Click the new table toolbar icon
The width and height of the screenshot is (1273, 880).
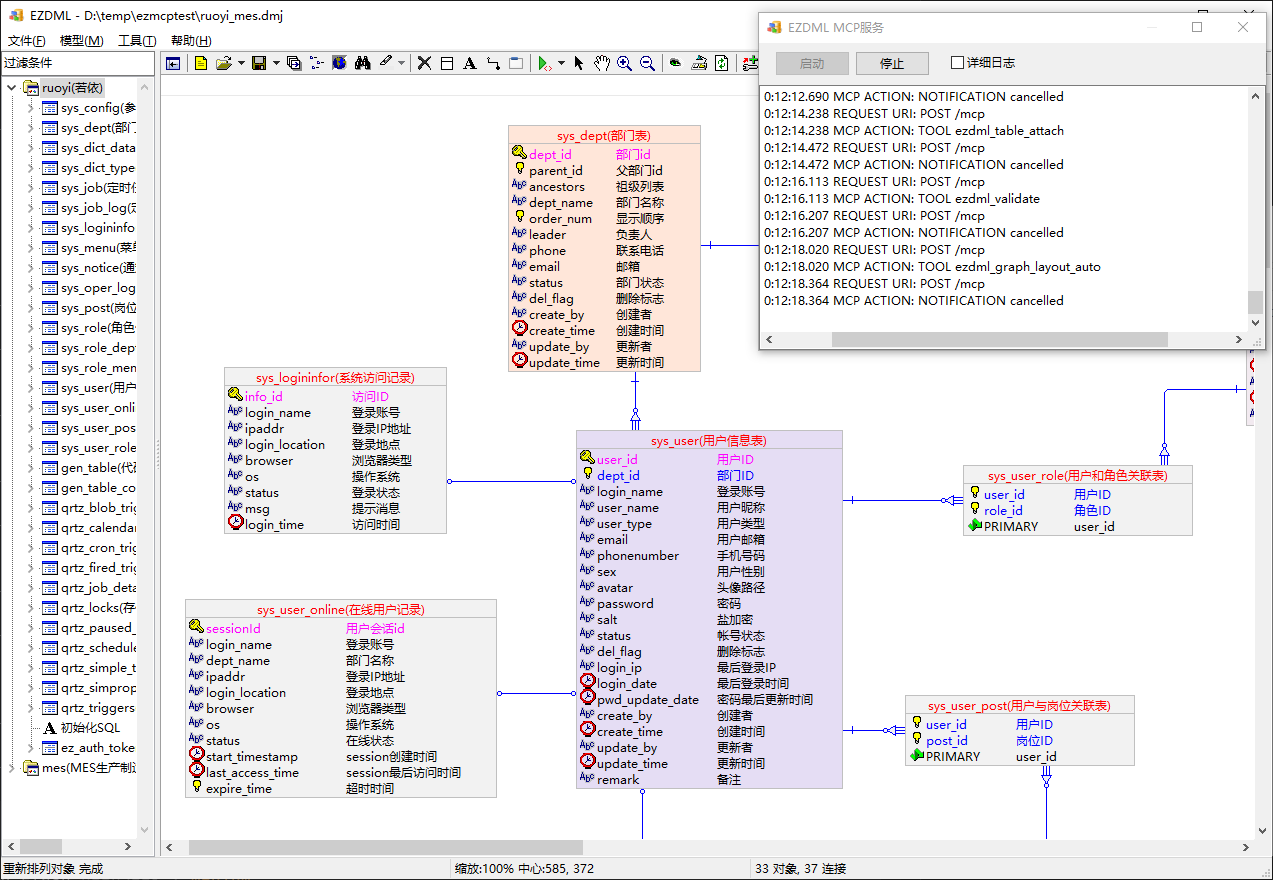447,63
